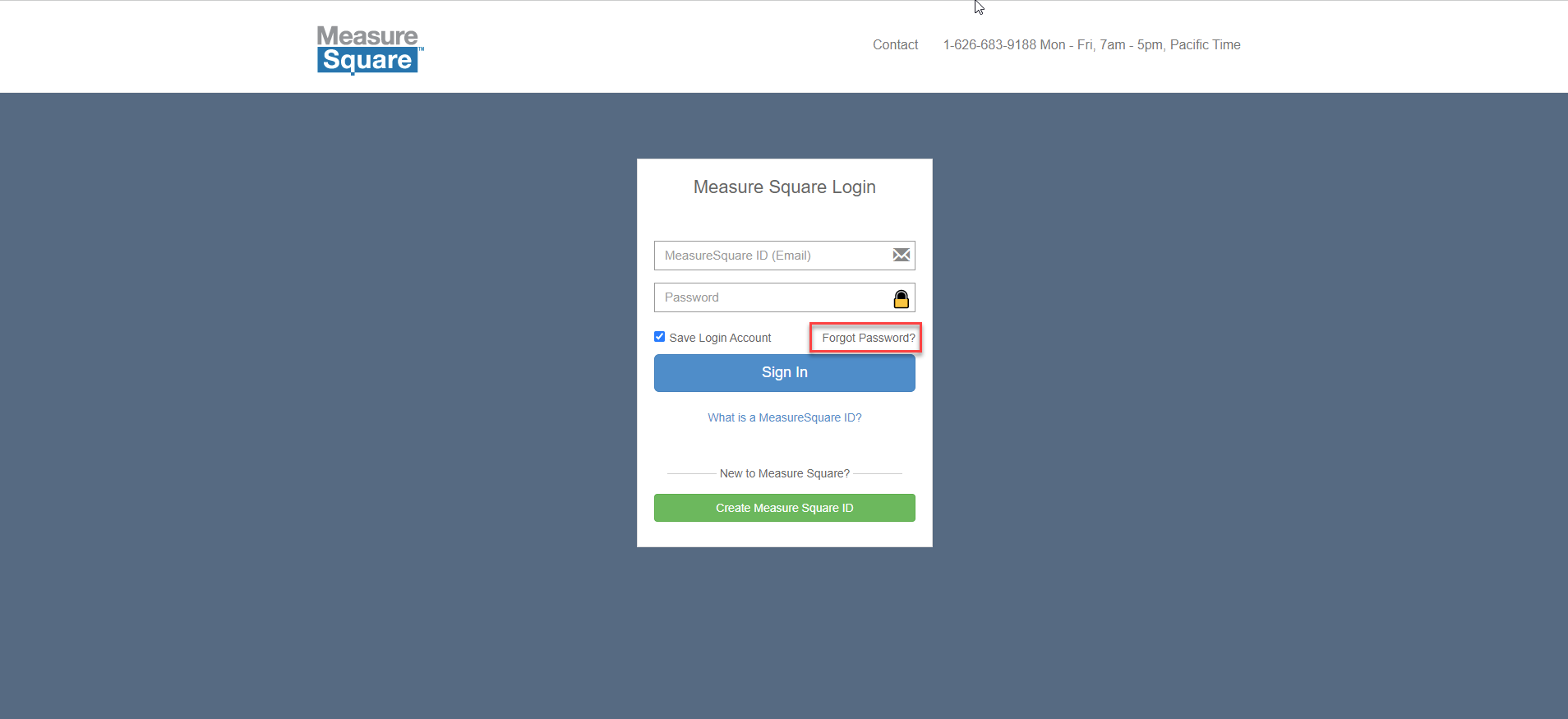Viewport: 1568px width, 719px height.
Task: Open the Forgot Password? link
Action: point(868,338)
